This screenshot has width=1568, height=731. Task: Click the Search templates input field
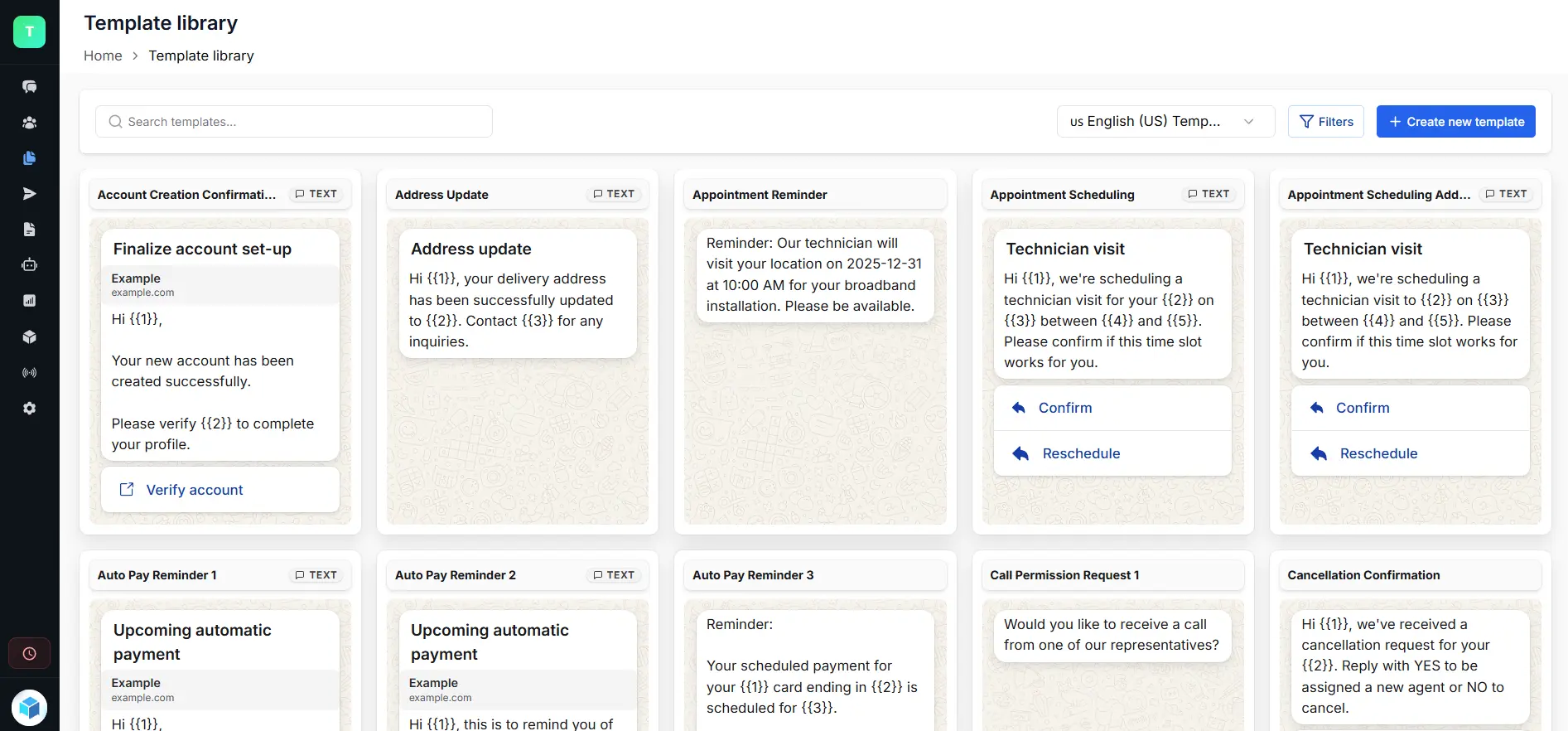294,122
